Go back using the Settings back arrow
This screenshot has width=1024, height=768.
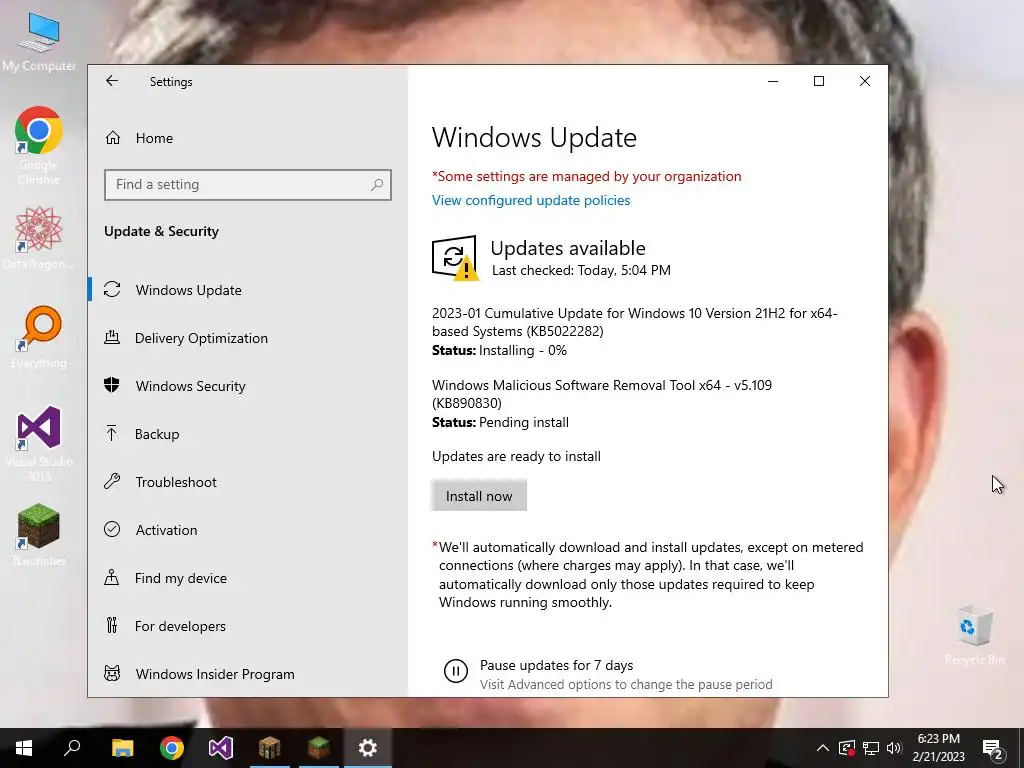click(112, 81)
